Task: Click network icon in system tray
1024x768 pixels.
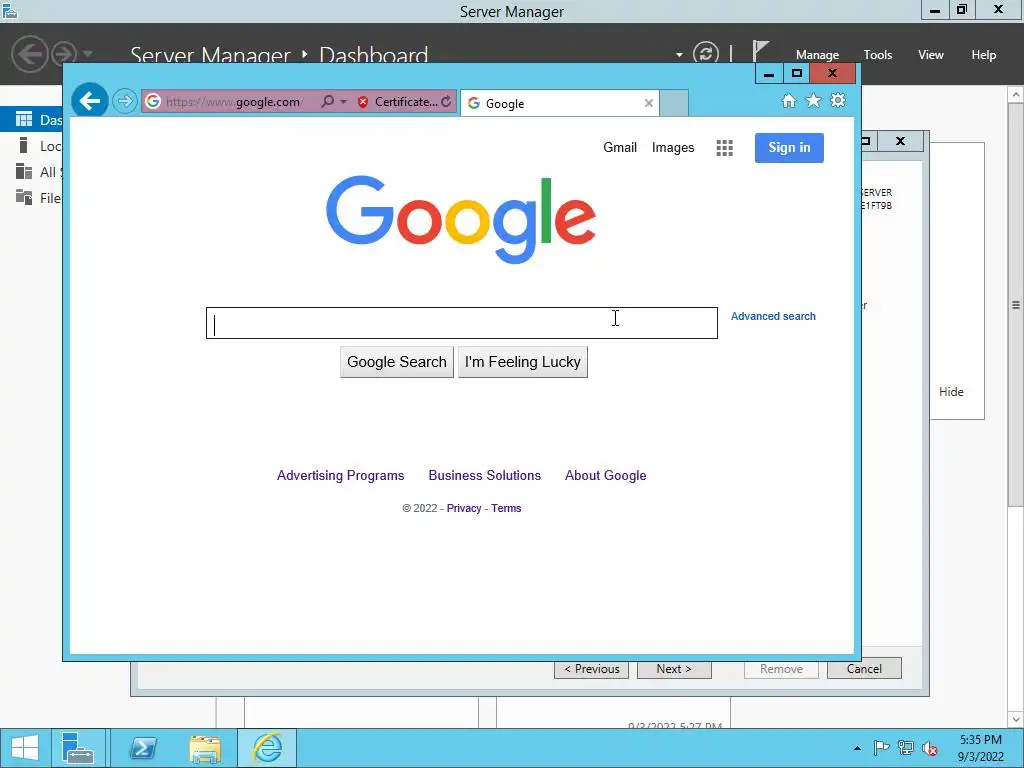Action: [905, 748]
